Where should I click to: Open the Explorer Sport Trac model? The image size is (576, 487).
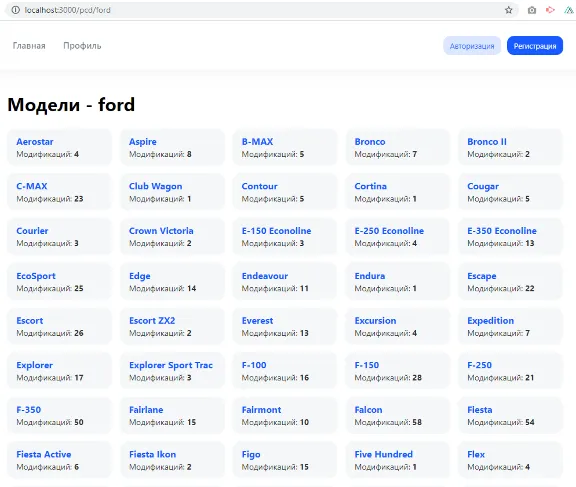[171, 365]
